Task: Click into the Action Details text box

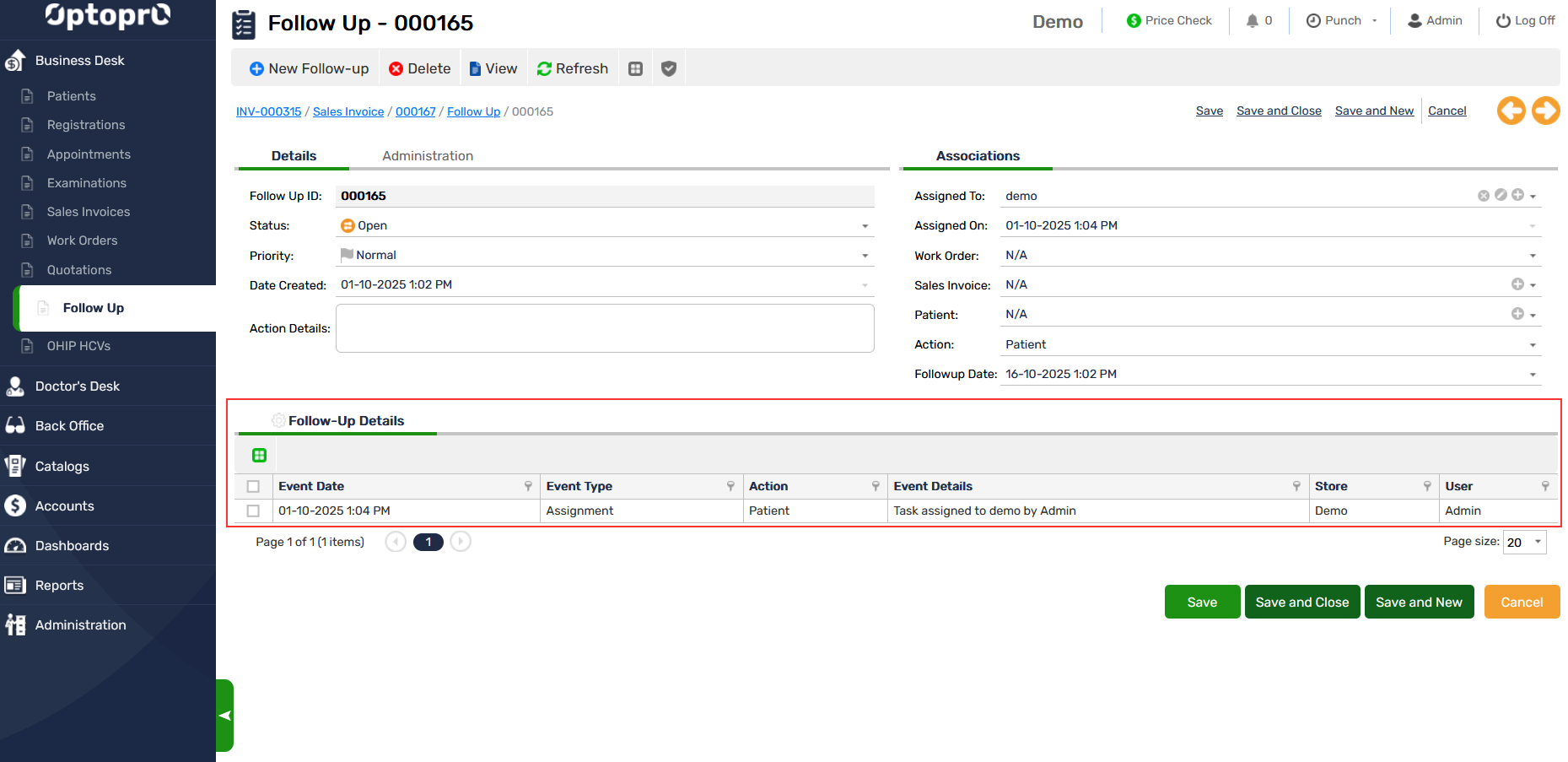Action: coord(605,328)
